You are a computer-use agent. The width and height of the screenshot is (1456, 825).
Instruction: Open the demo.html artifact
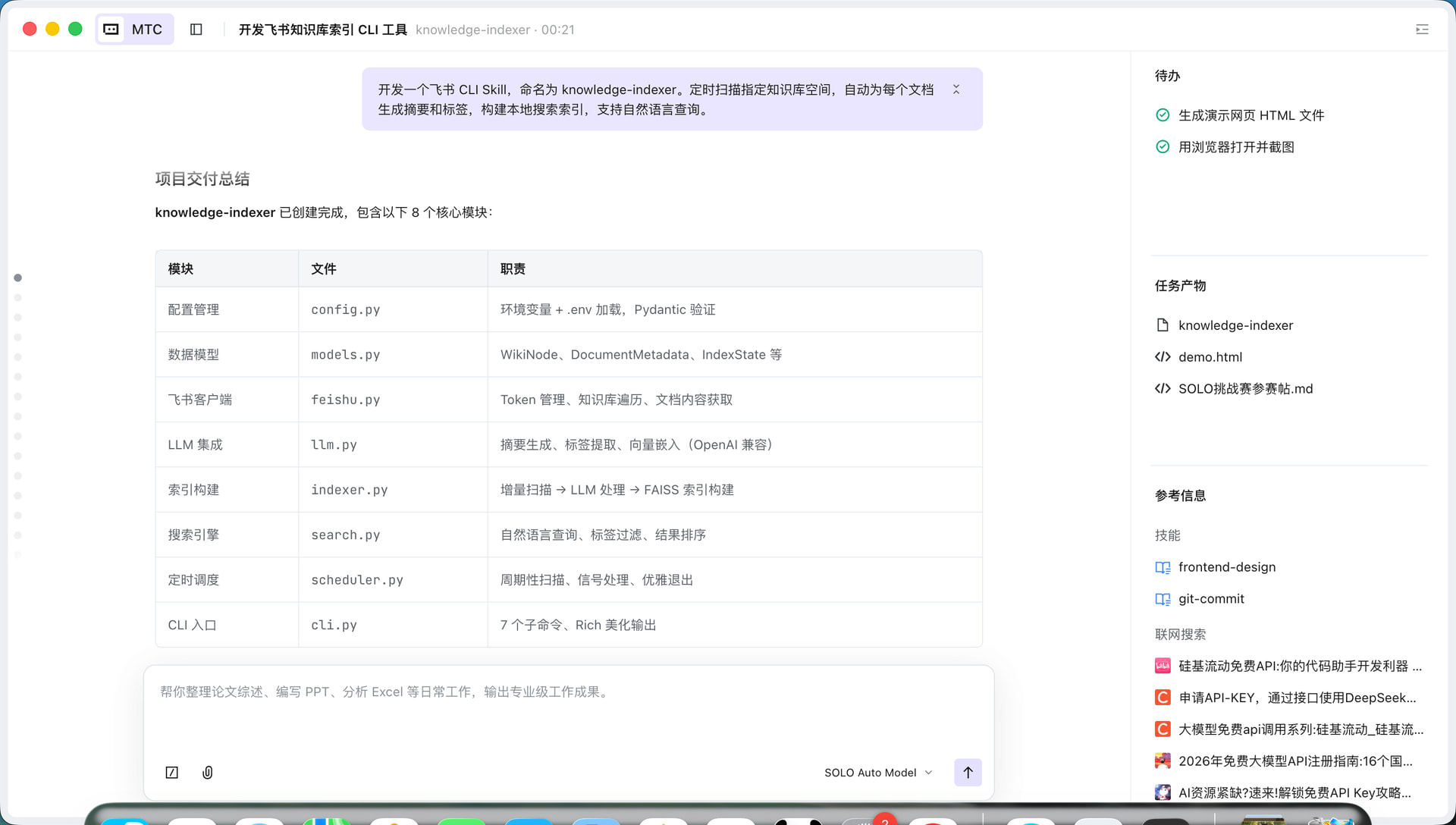(x=1210, y=357)
